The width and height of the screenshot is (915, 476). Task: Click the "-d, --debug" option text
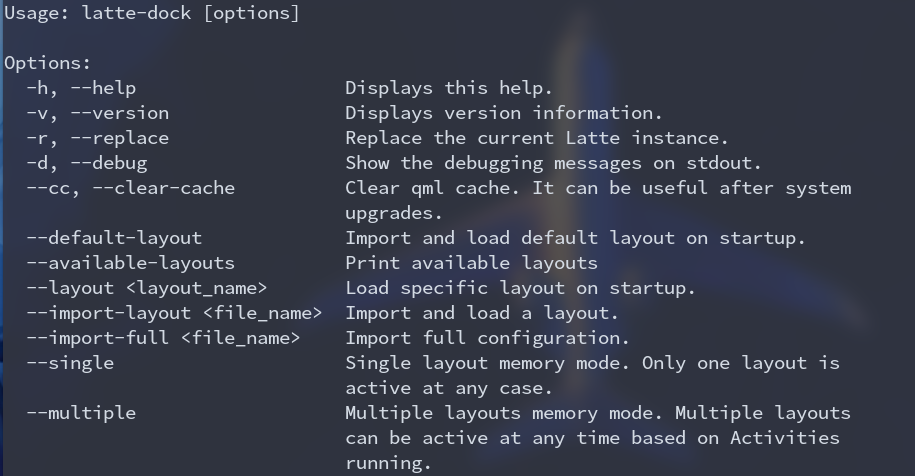click(x=86, y=163)
